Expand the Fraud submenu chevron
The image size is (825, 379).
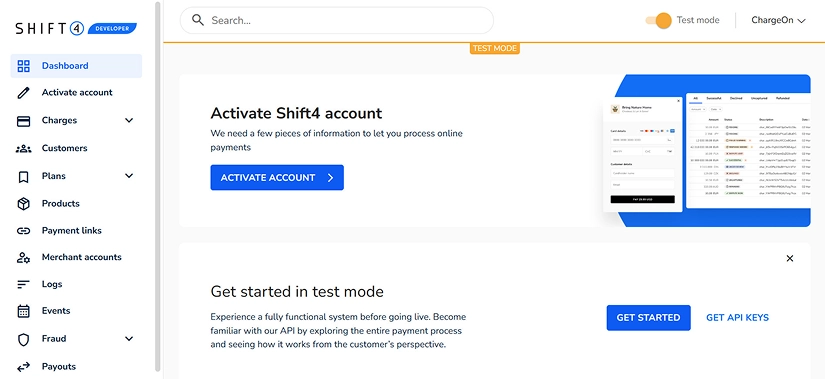129,338
